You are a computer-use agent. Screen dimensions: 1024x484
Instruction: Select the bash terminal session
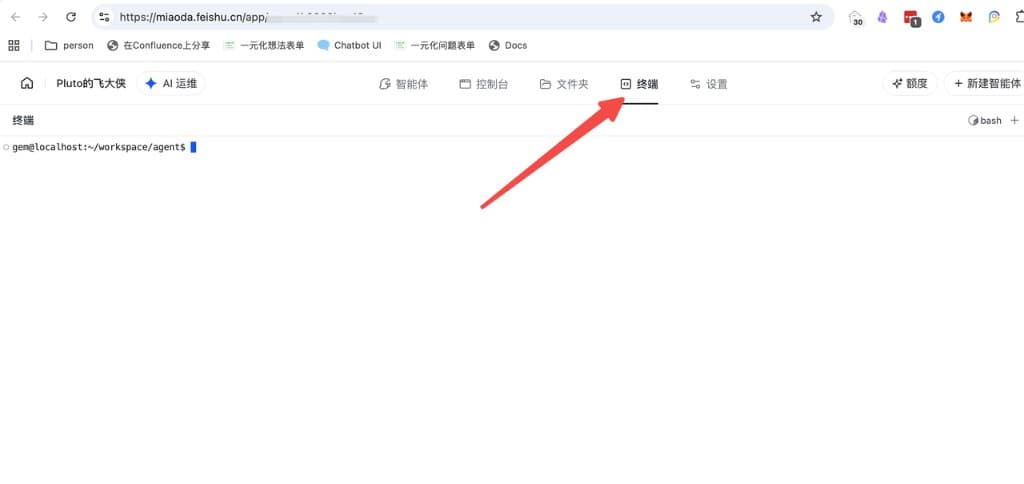(984, 120)
